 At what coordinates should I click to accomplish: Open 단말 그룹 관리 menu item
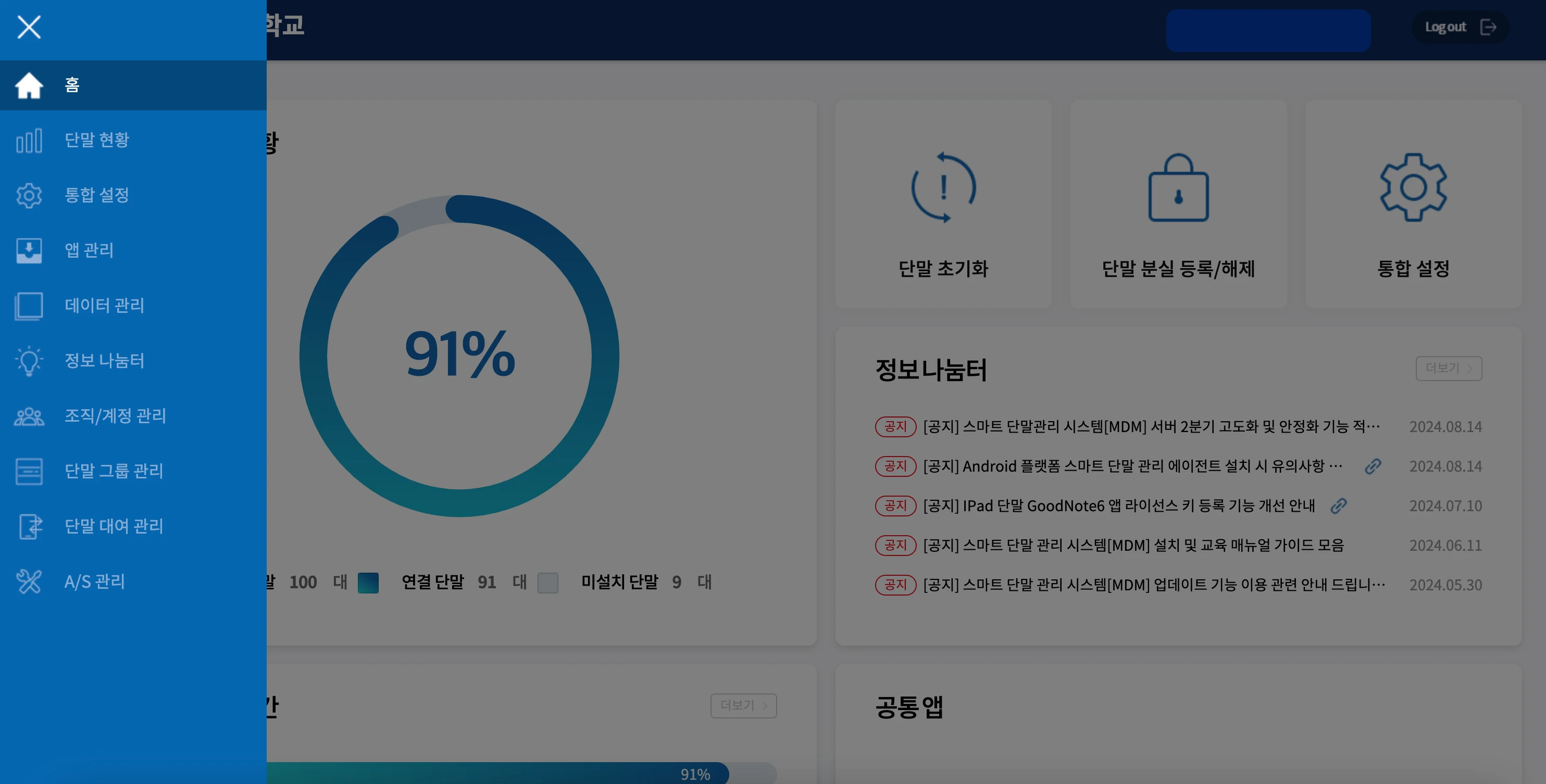point(133,472)
